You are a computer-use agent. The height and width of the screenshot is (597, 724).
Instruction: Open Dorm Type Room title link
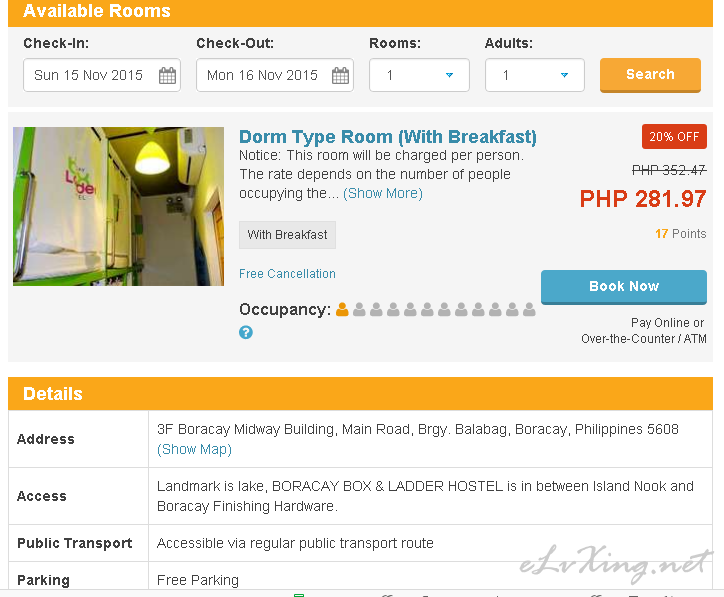388,137
